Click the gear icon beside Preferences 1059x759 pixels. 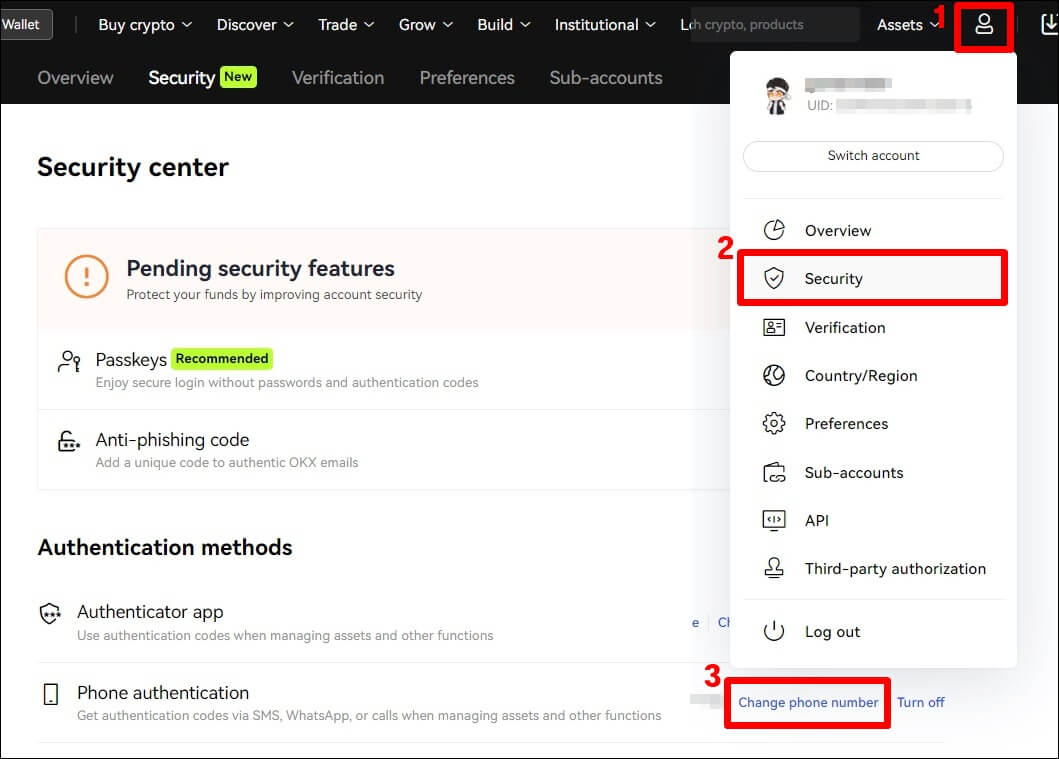tap(774, 423)
